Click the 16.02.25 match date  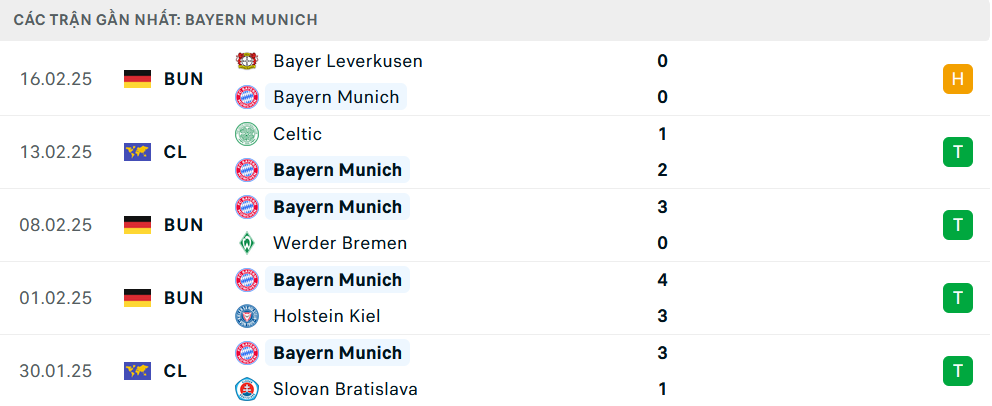coord(56,79)
